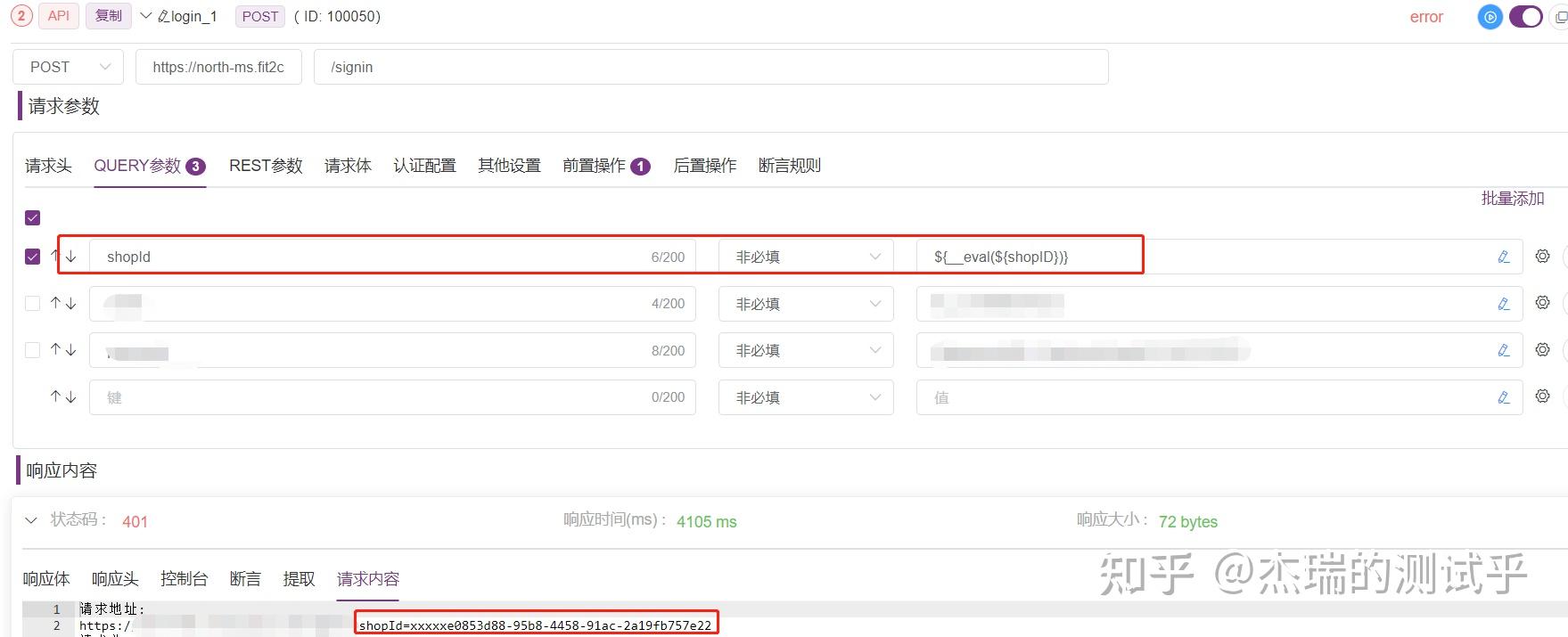The height and width of the screenshot is (637, 1568).
Task: Check the third parameter row checkbox
Action: [x=33, y=350]
